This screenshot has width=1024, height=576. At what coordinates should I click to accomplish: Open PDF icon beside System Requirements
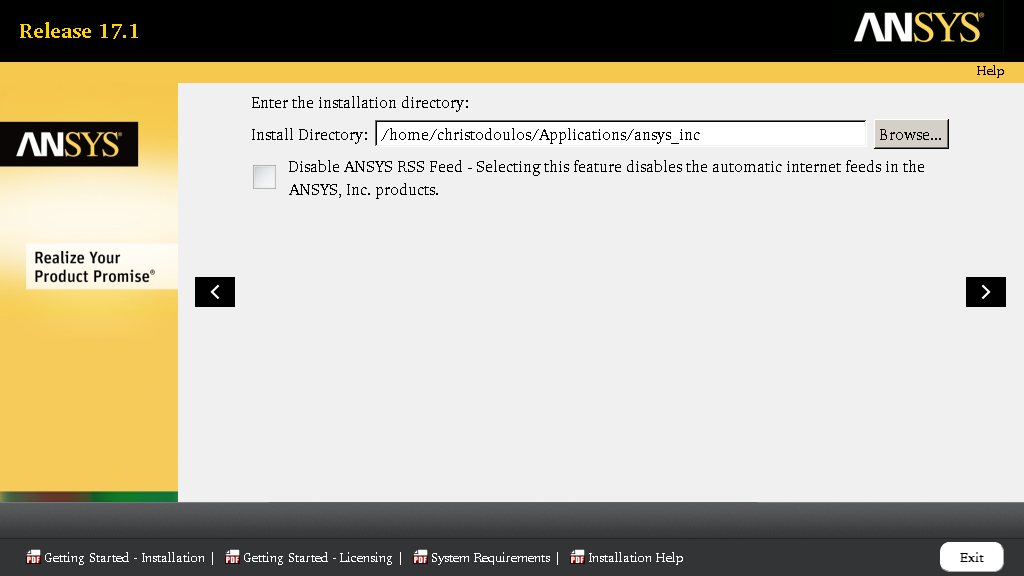pos(420,557)
